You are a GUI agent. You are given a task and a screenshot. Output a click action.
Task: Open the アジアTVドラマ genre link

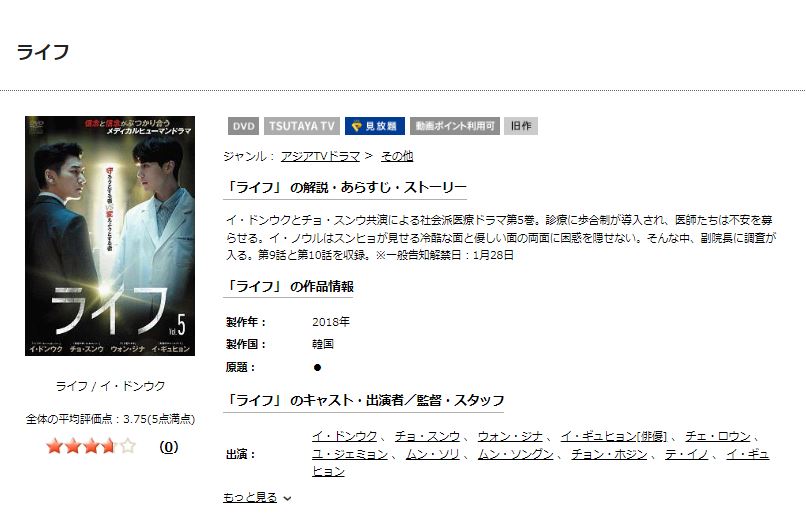[320, 156]
